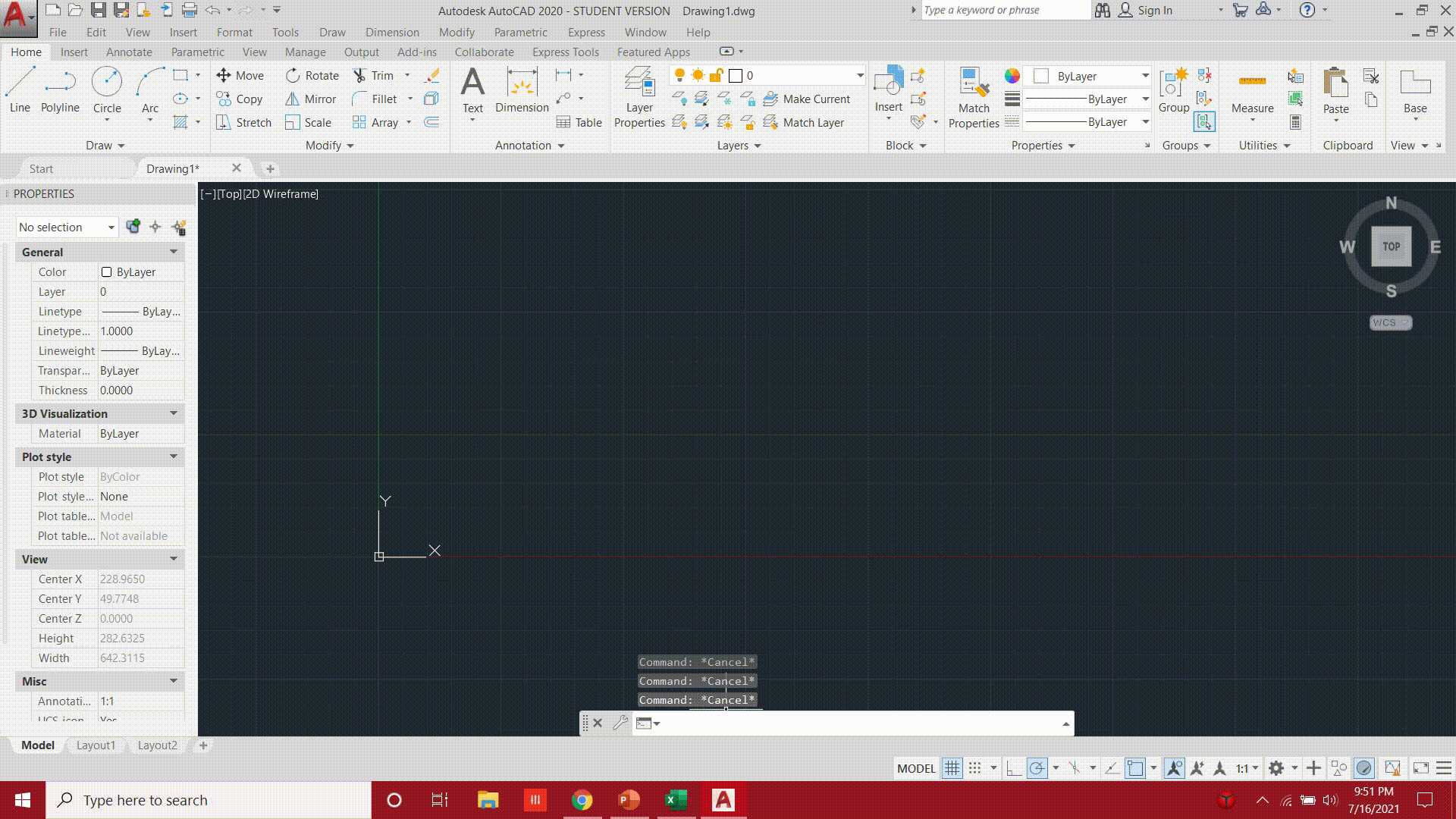
Task: Activate the Polyline tool
Action: (x=60, y=89)
